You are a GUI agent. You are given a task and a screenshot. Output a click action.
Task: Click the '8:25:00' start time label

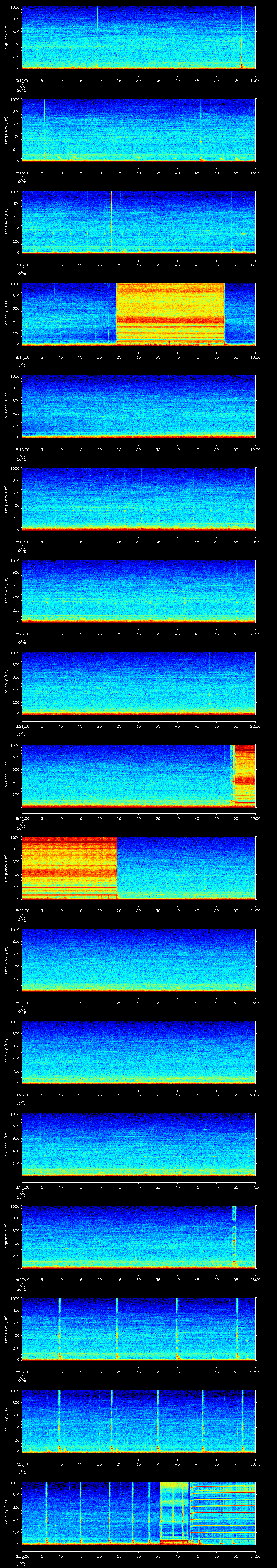22,1095
